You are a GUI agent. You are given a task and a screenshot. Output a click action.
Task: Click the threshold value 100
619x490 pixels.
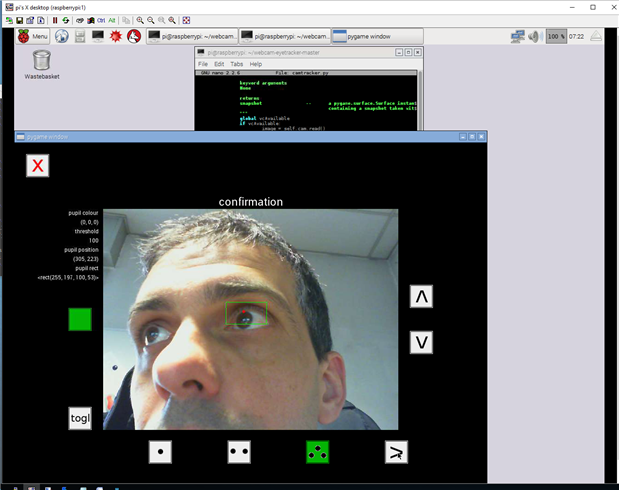(x=94, y=240)
